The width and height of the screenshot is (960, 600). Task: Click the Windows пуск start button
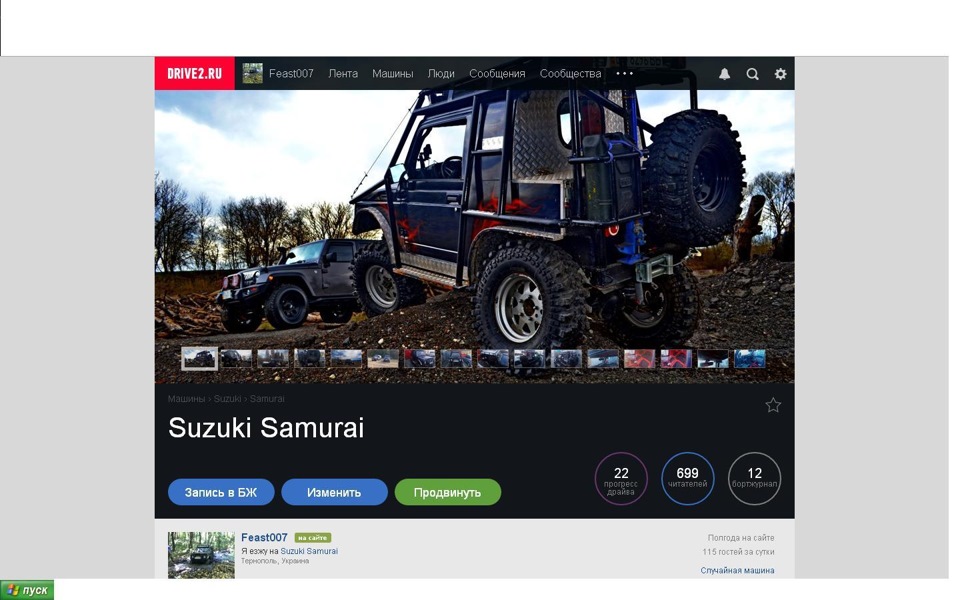click(27, 590)
